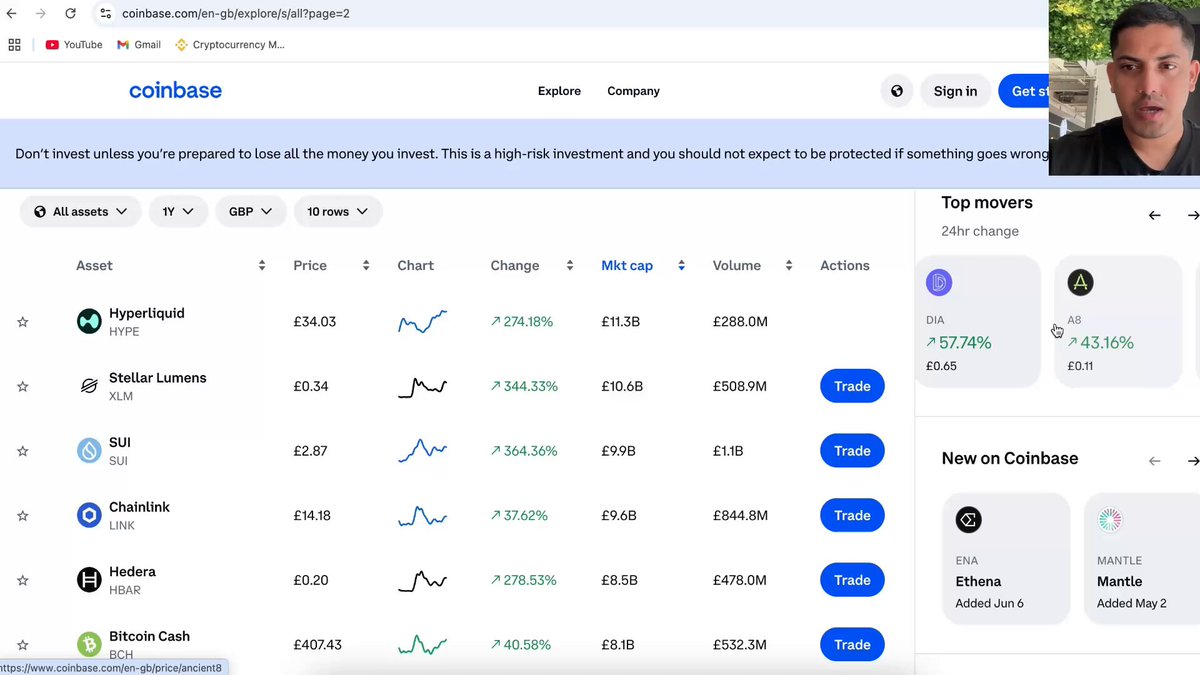
Task: Click Hyperliquid price £34.03
Action: coord(314,322)
